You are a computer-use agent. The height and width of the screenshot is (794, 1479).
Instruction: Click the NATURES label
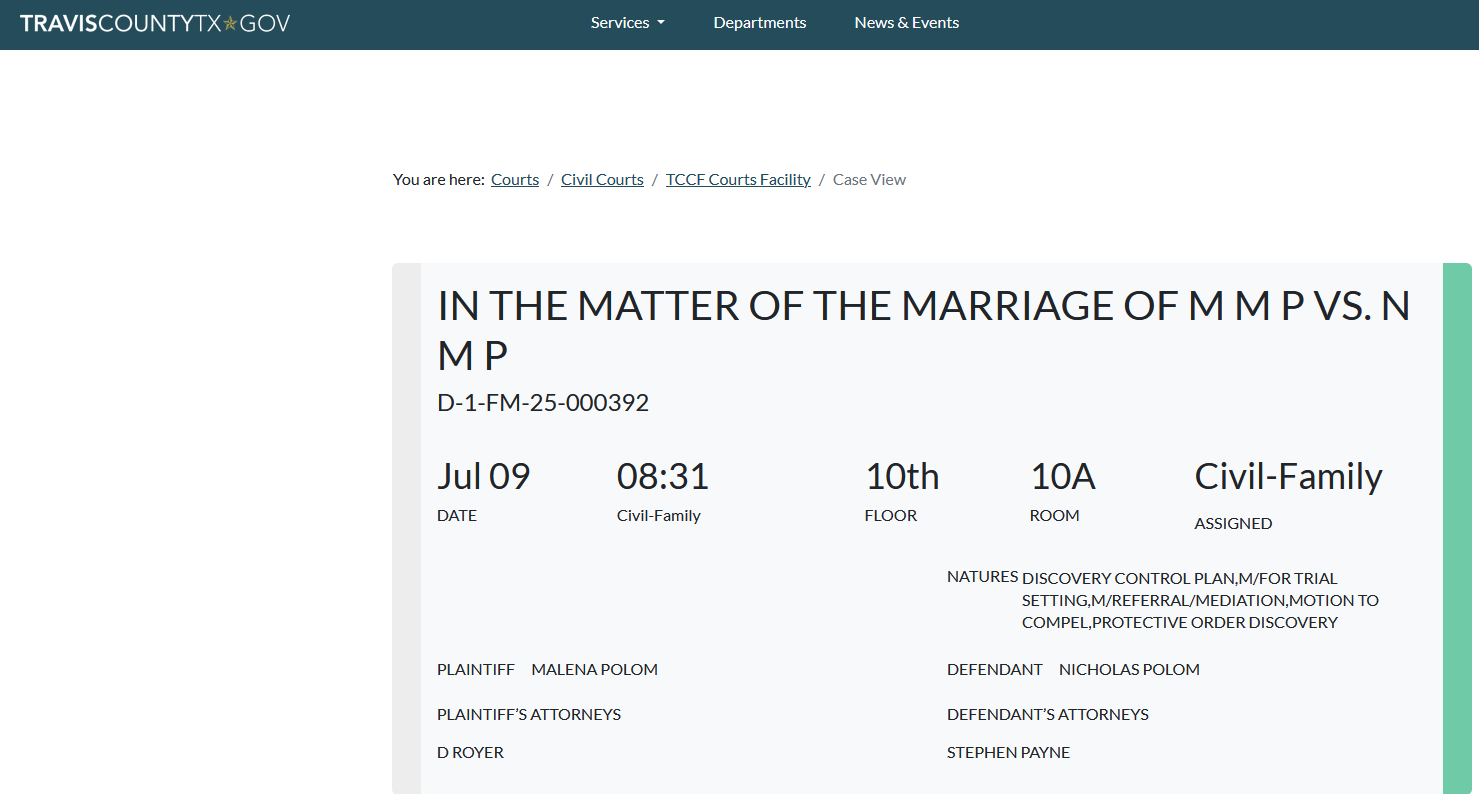[982, 577]
